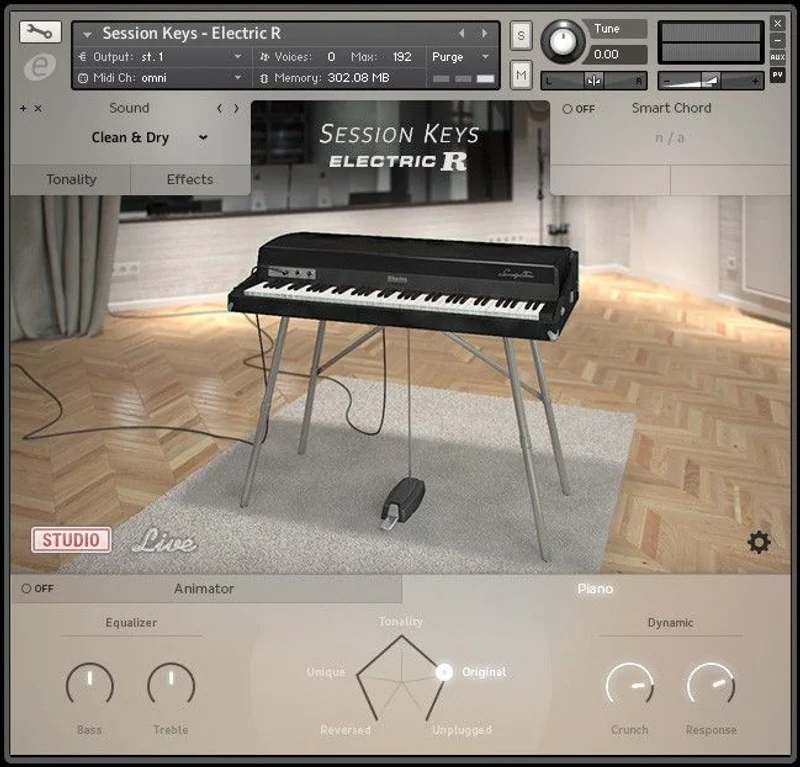The height and width of the screenshot is (767, 800).
Task: Click the PV button in header
Action: tap(777, 75)
